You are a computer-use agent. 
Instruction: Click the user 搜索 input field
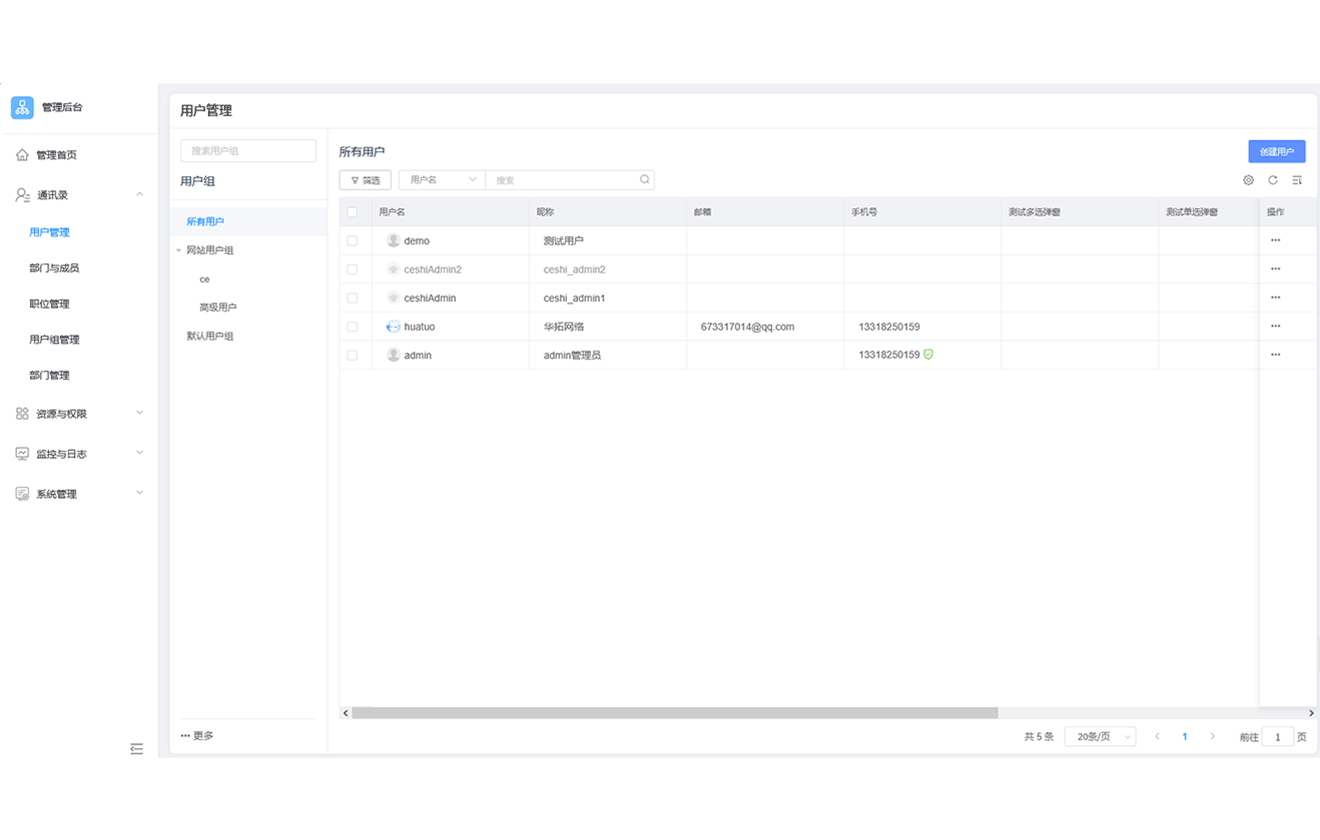click(570, 180)
